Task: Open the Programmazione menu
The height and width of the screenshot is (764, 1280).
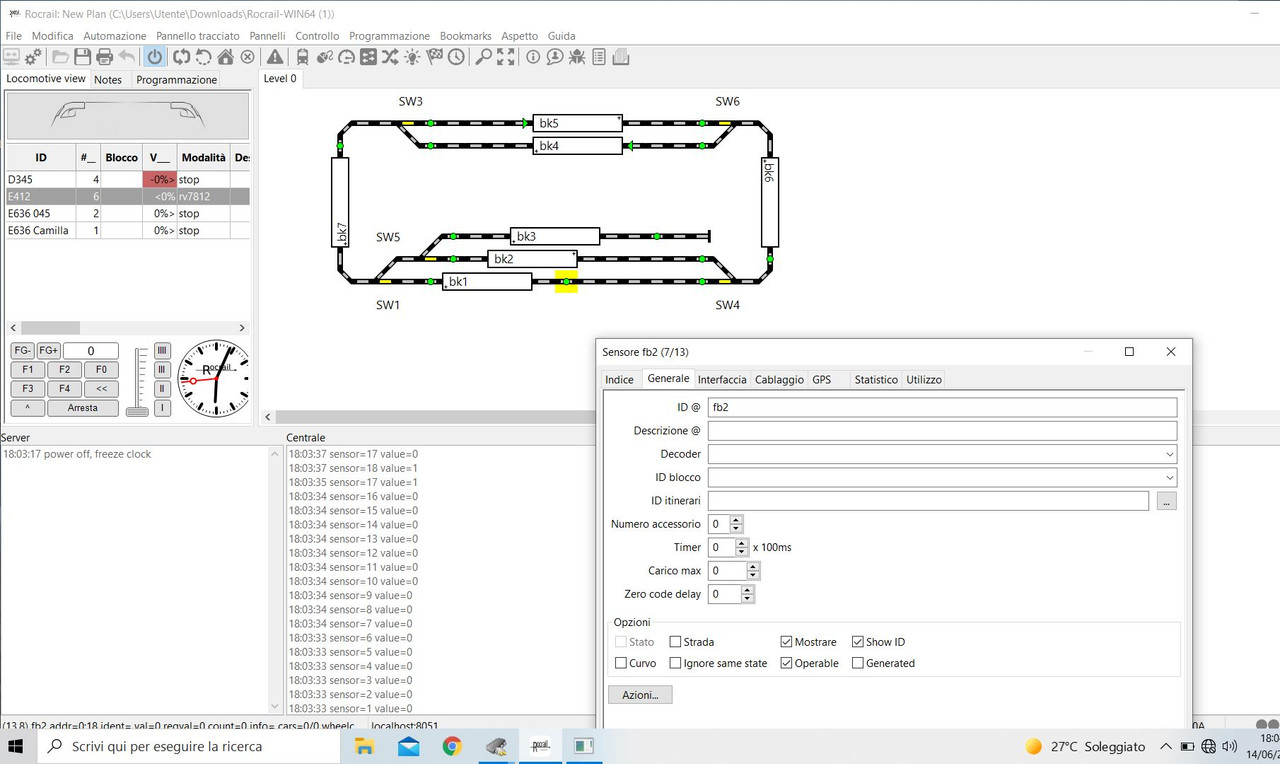Action: (x=390, y=36)
